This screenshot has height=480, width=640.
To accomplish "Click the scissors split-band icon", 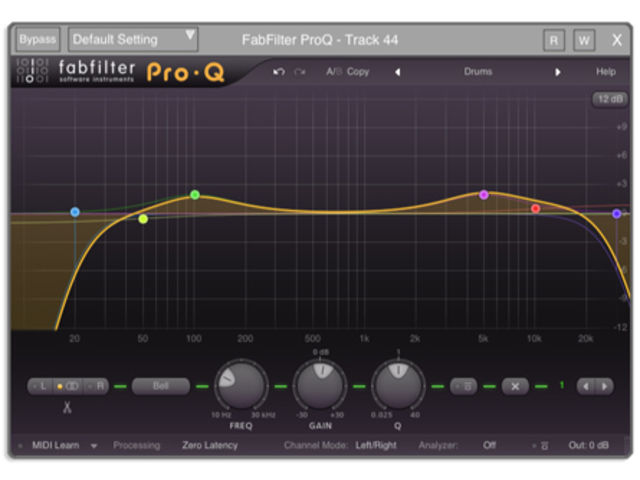I will click(x=67, y=407).
